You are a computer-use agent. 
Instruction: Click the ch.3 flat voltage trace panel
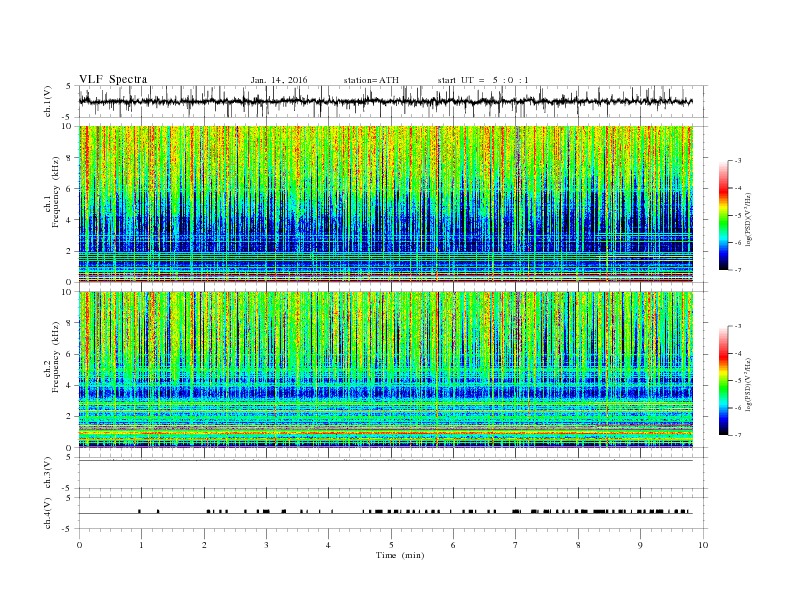pos(393,473)
